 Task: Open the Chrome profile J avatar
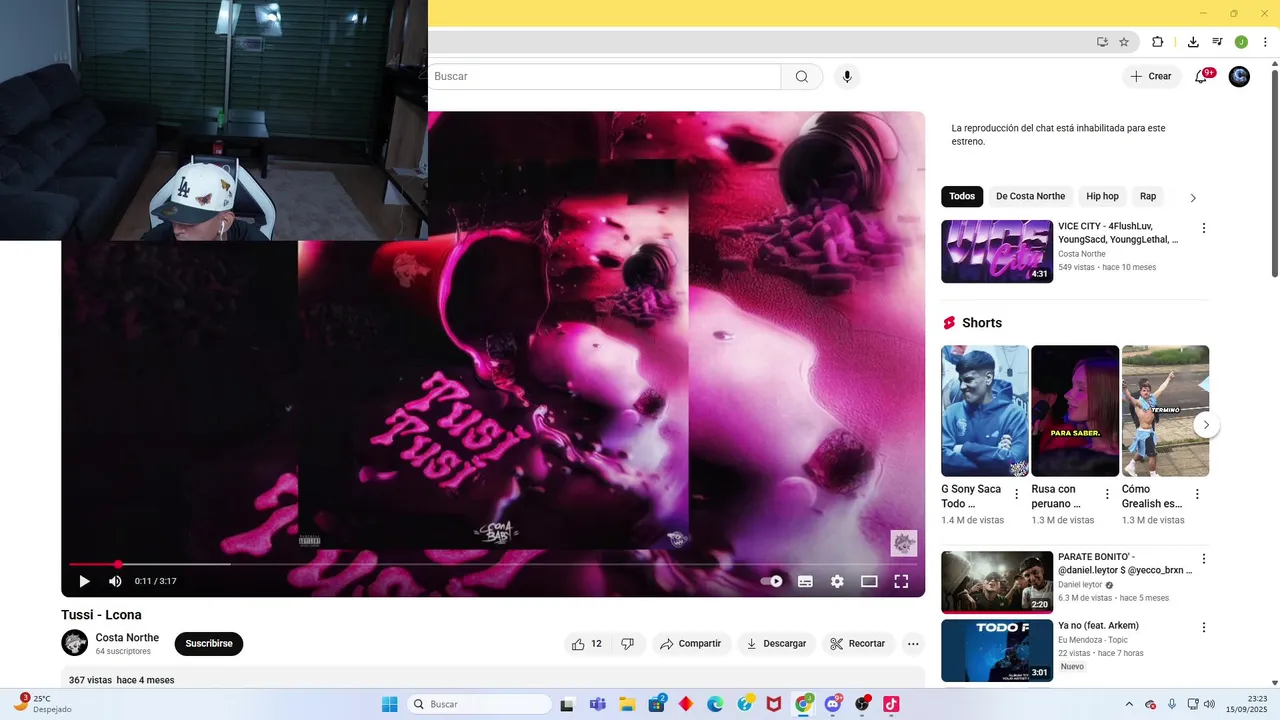pyautogui.click(x=1241, y=42)
